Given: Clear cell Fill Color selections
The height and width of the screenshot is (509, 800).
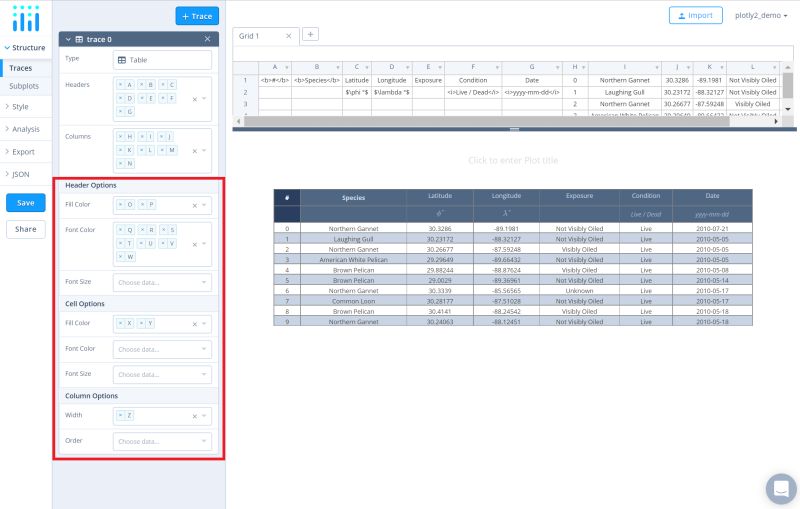Looking at the screenshot, I should [194, 324].
